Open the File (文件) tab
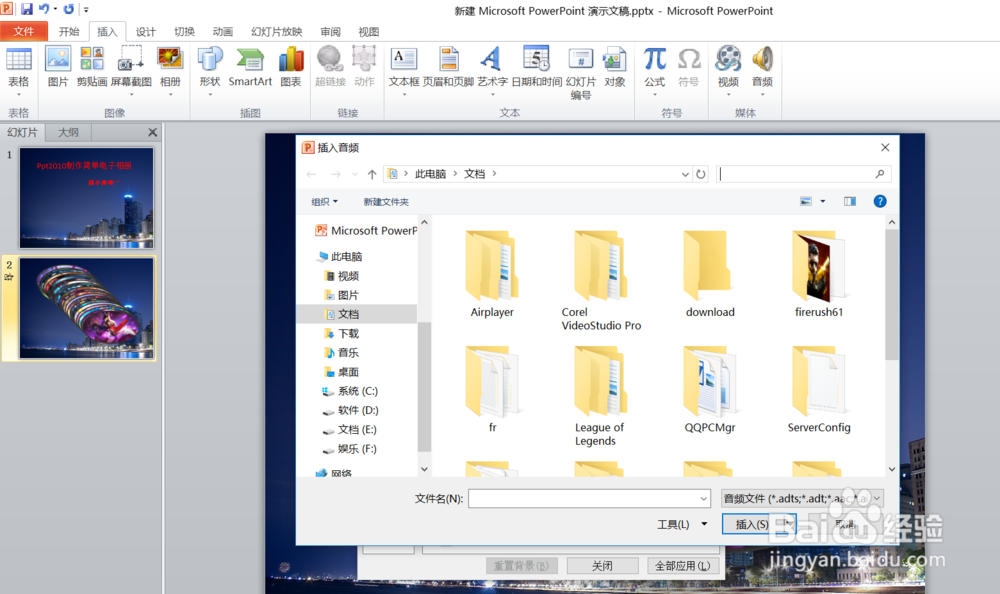The width and height of the screenshot is (1000, 594). point(24,31)
